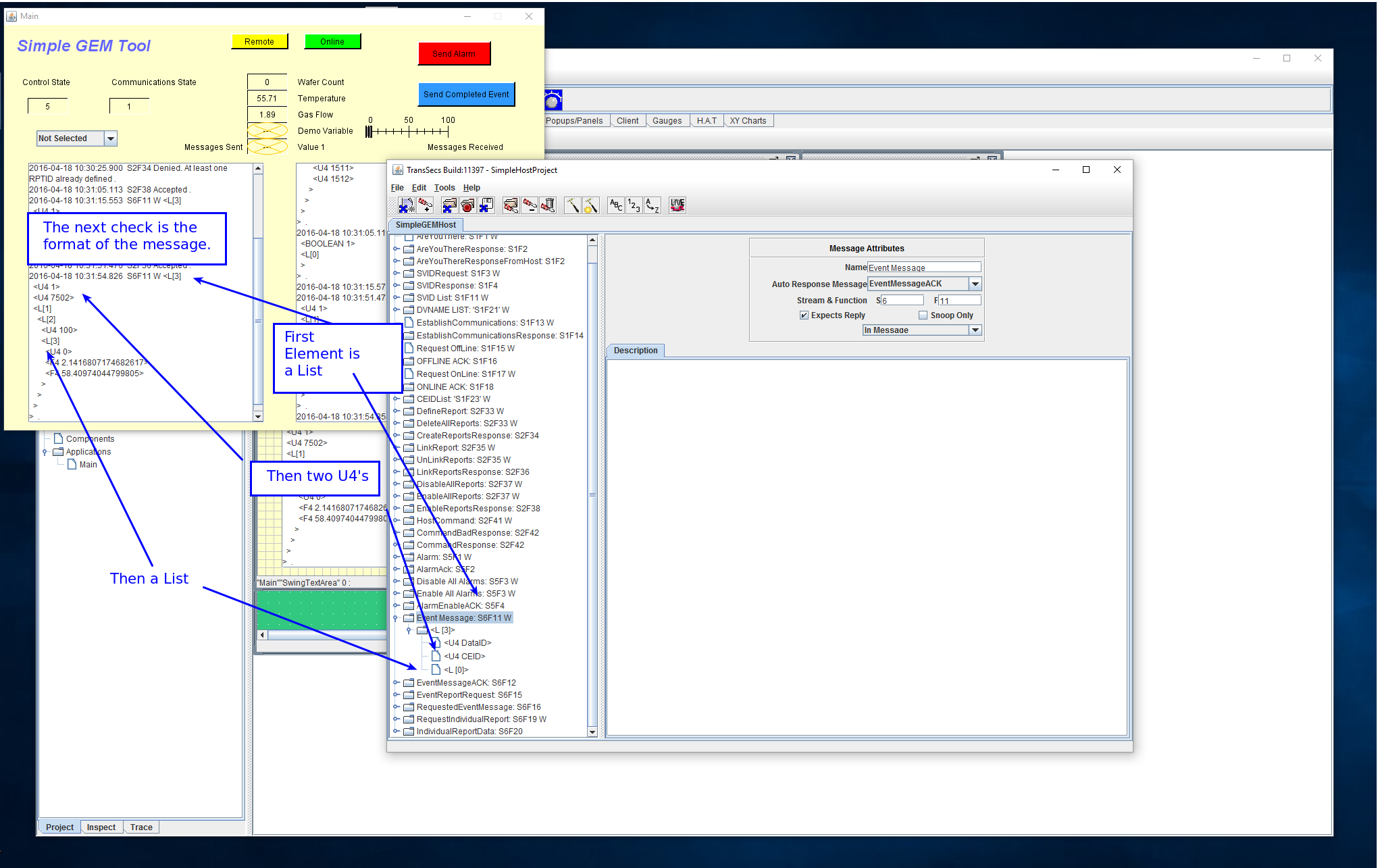Click the 123 numbers toolbar icon
Viewport: 1378px width, 868px height.
(x=634, y=205)
